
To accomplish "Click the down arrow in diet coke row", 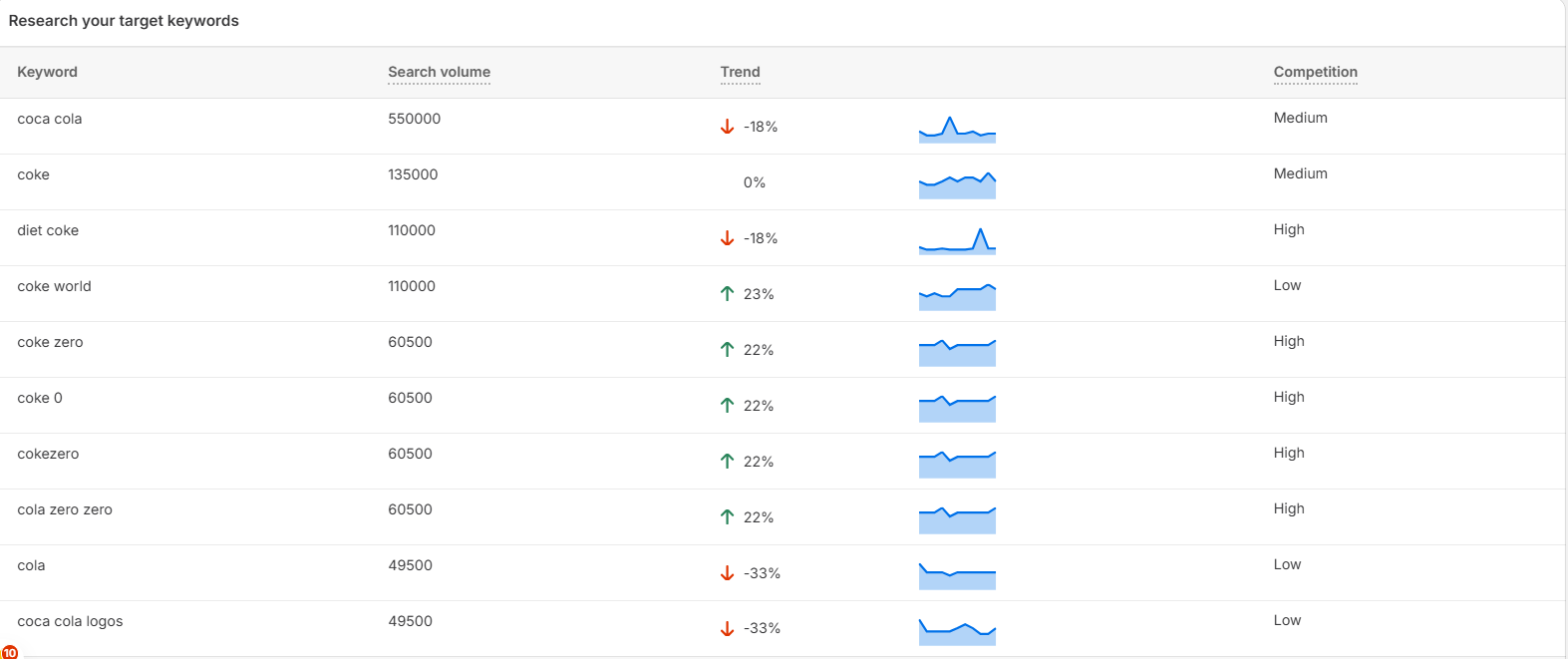I will click(727, 238).
